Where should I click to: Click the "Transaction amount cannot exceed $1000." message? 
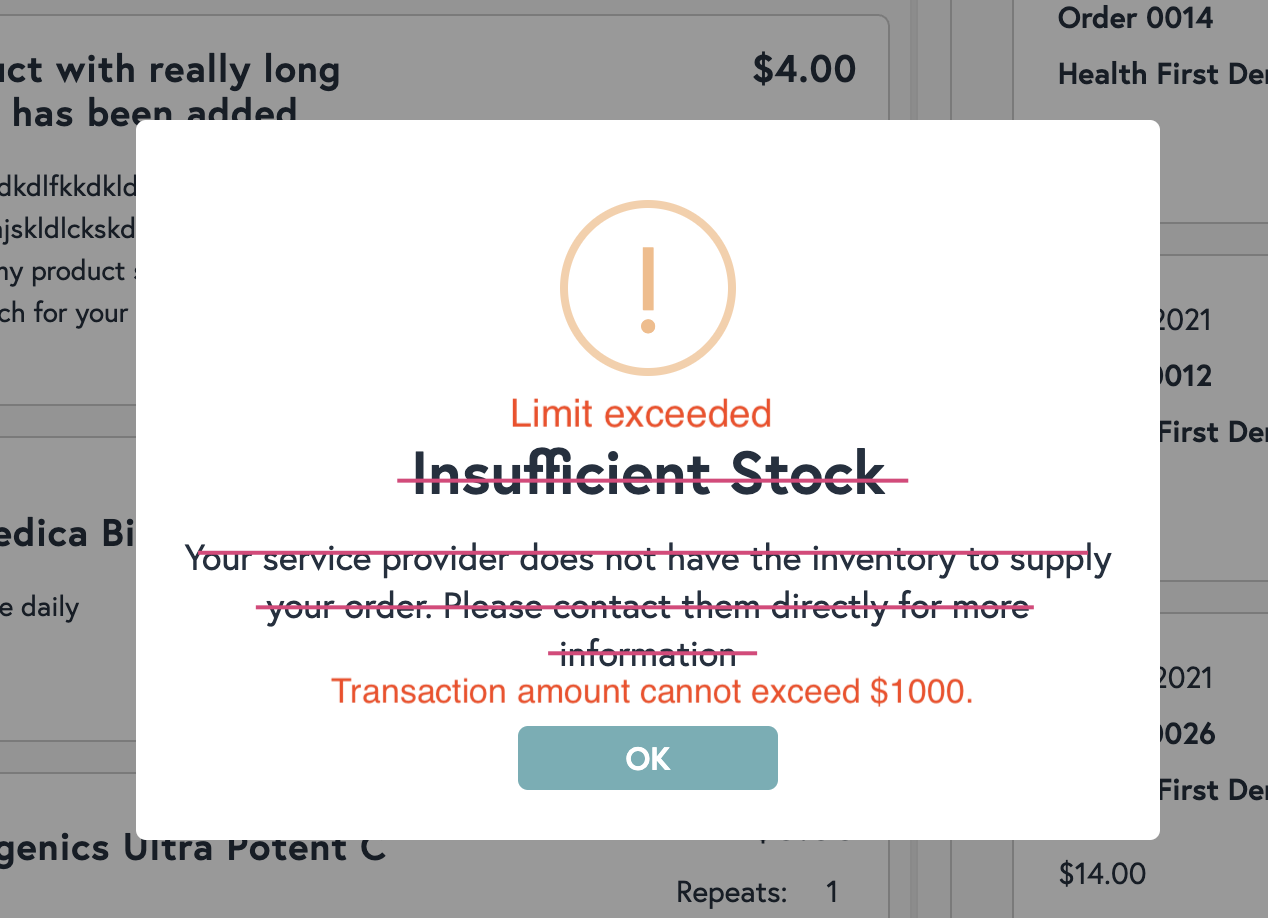[652, 691]
